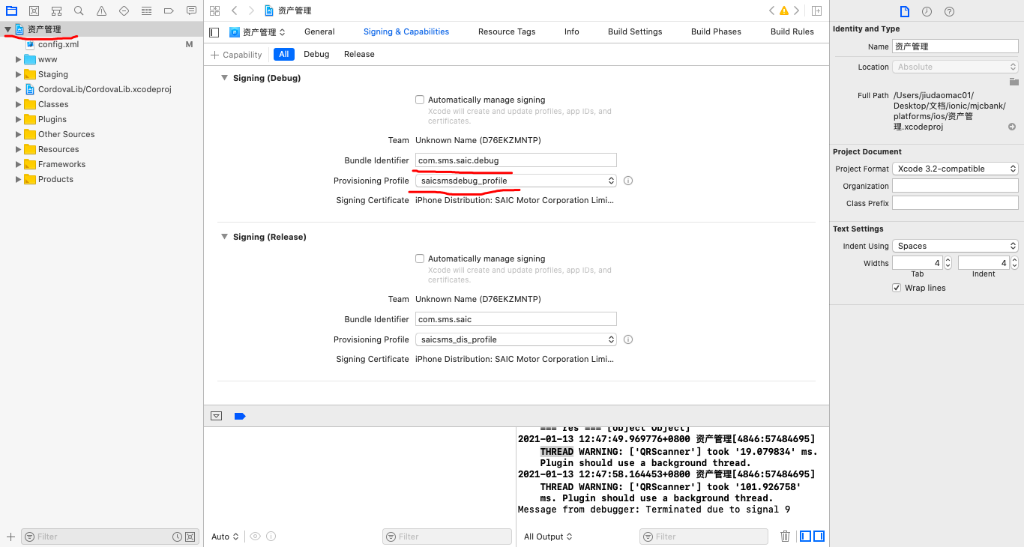Image resolution: width=1024 pixels, height=547 pixels.
Task: Collapse the Signing (Debug) section
Action: point(224,78)
